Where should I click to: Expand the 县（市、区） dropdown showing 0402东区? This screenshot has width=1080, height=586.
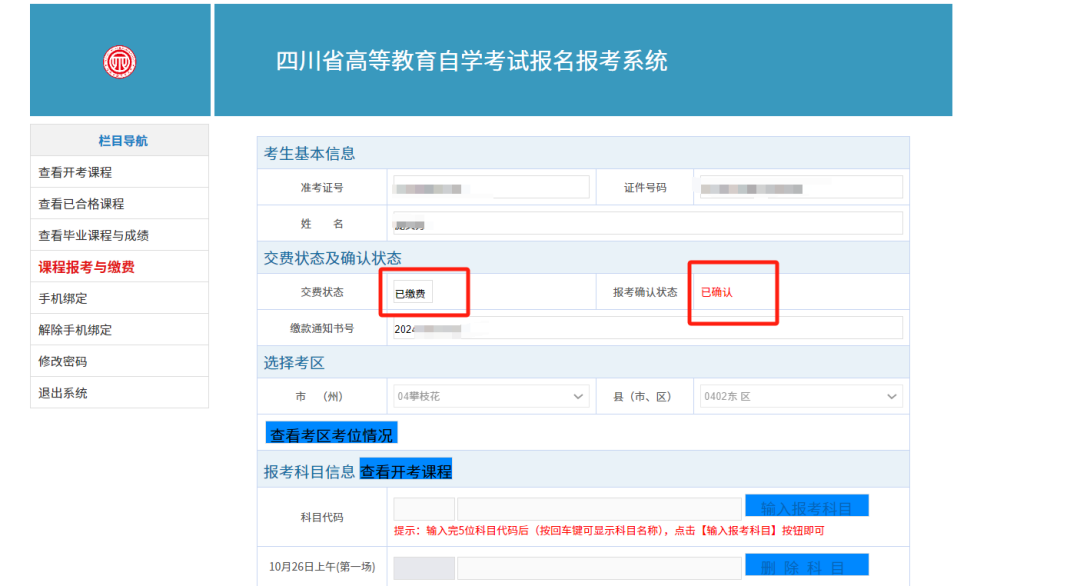point(800,397)
